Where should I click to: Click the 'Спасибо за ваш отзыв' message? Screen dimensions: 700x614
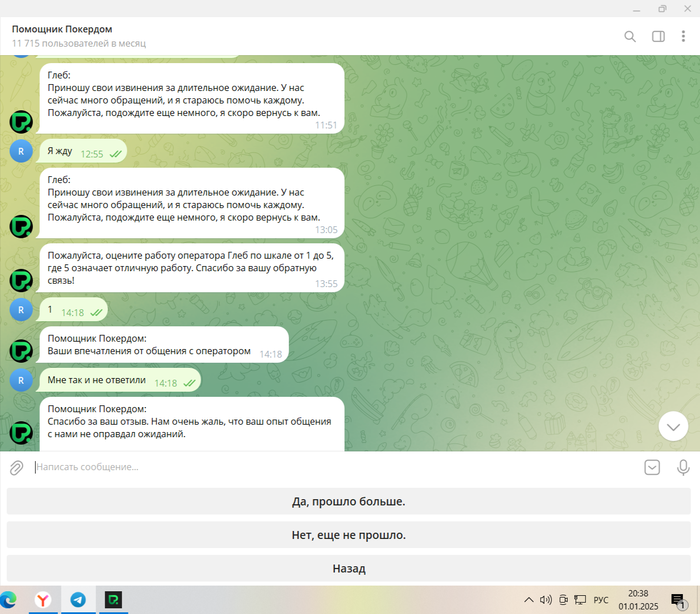tap(190, 424)
